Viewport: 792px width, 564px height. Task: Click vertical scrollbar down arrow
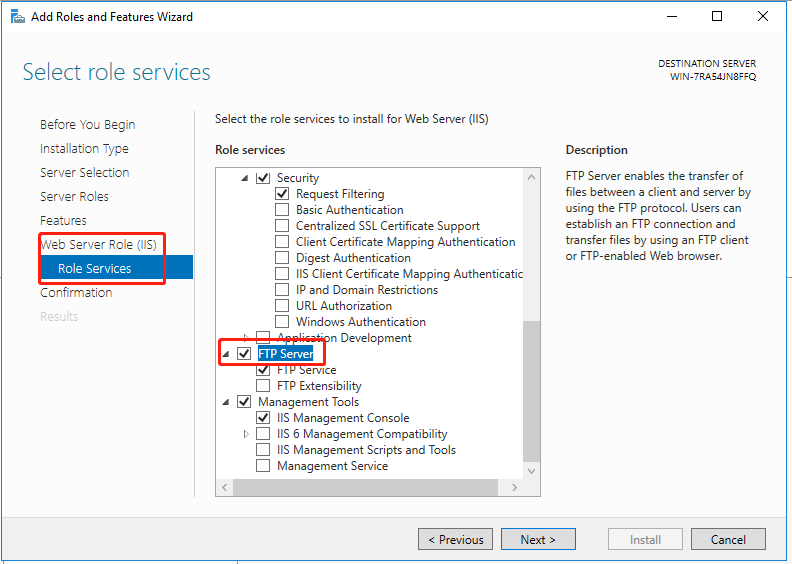[531, 471]
